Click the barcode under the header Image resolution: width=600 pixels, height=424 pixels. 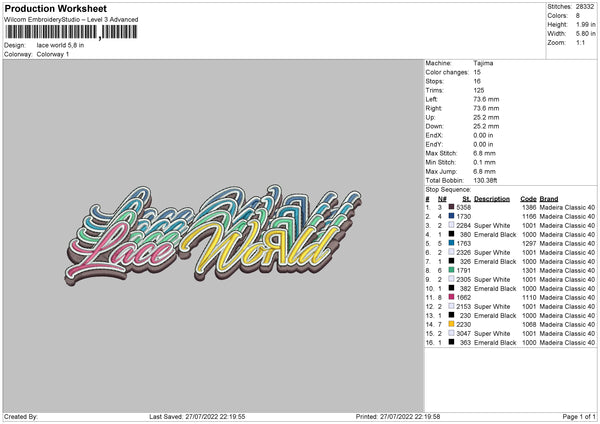[x=71, y=32]
